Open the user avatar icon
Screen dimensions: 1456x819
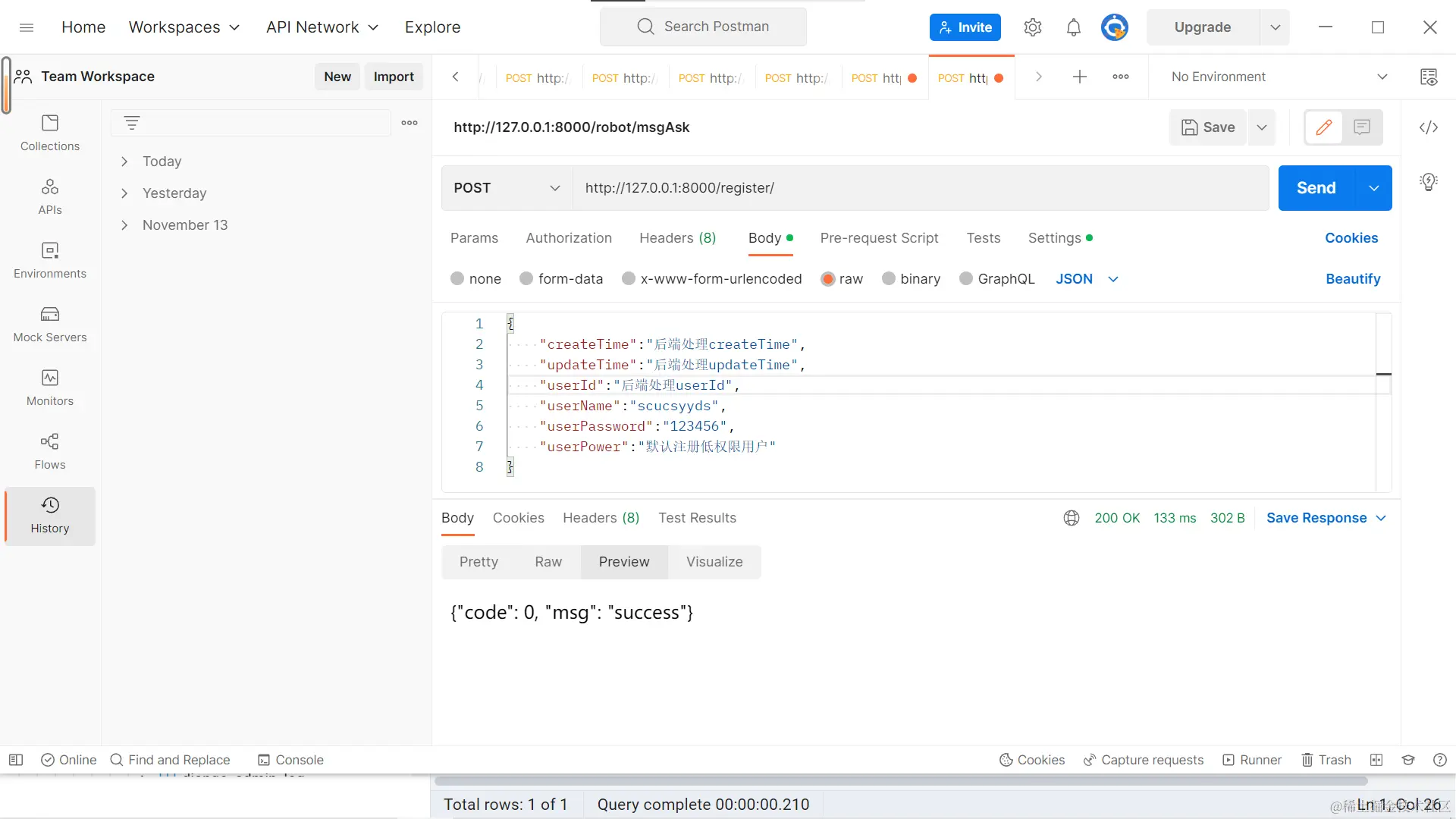[x=1114, y=27]
